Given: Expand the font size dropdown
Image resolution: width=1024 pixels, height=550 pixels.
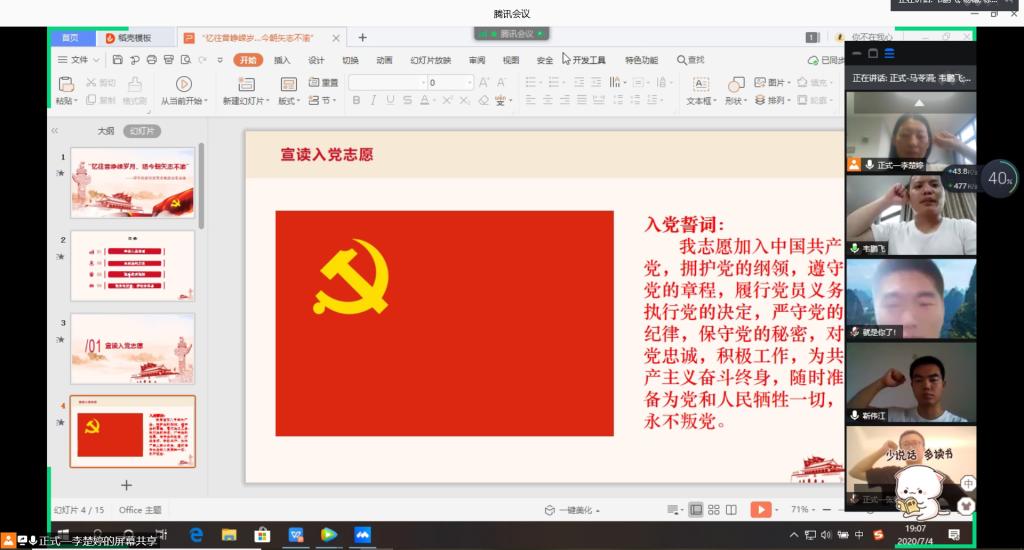Looking at the screenshot, I should point(470,83).
